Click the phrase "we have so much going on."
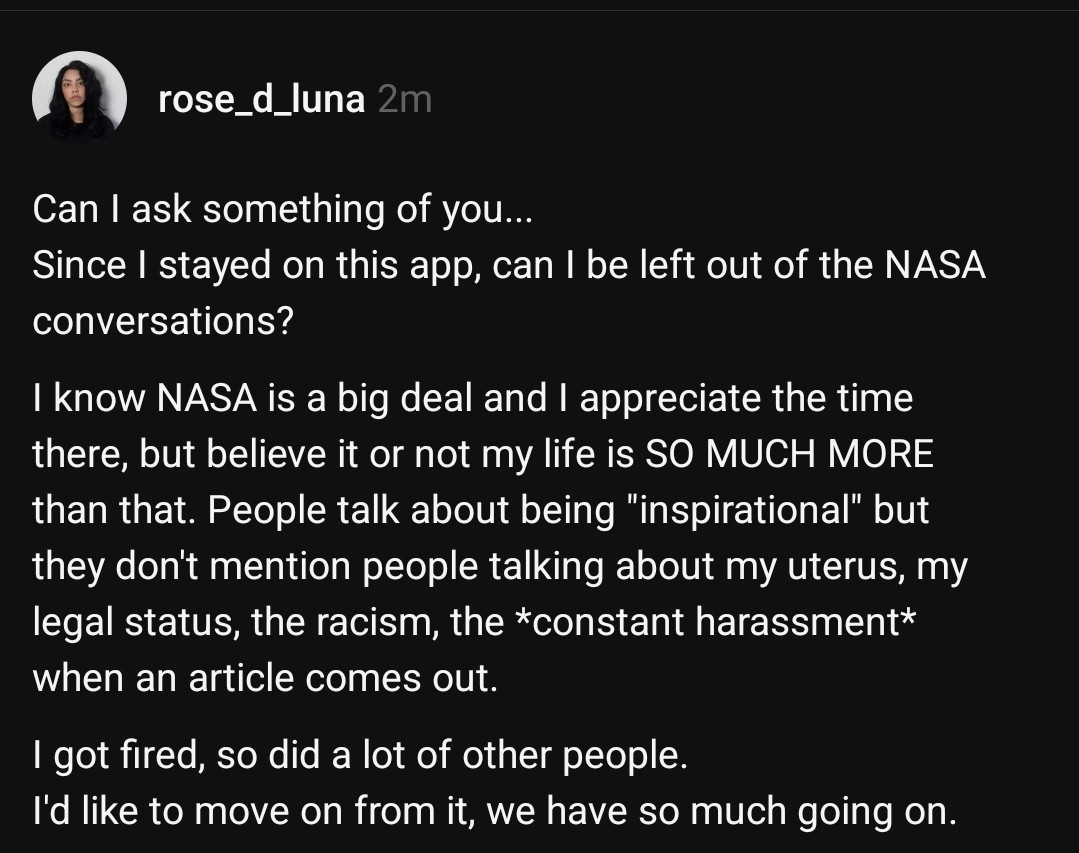The height and width of the screenshot is (853, 1079). (x=722, y=811)
